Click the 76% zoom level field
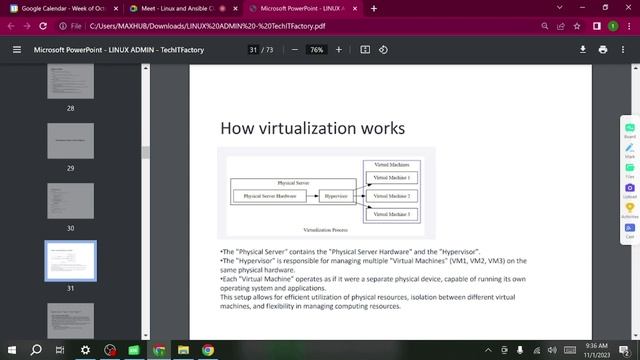The height and width of the screenshot is (360, 640). [x=316, y=50]
